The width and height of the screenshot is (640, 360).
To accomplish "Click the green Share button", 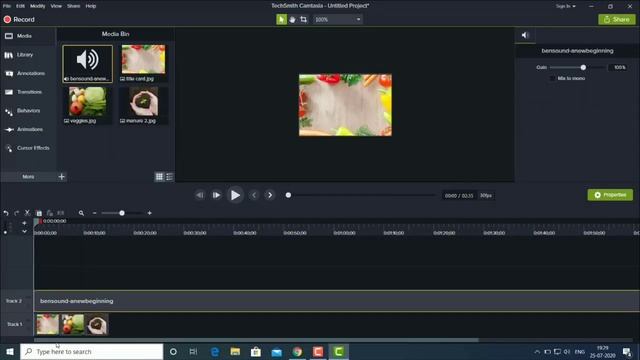I will [x=616, y=20].
